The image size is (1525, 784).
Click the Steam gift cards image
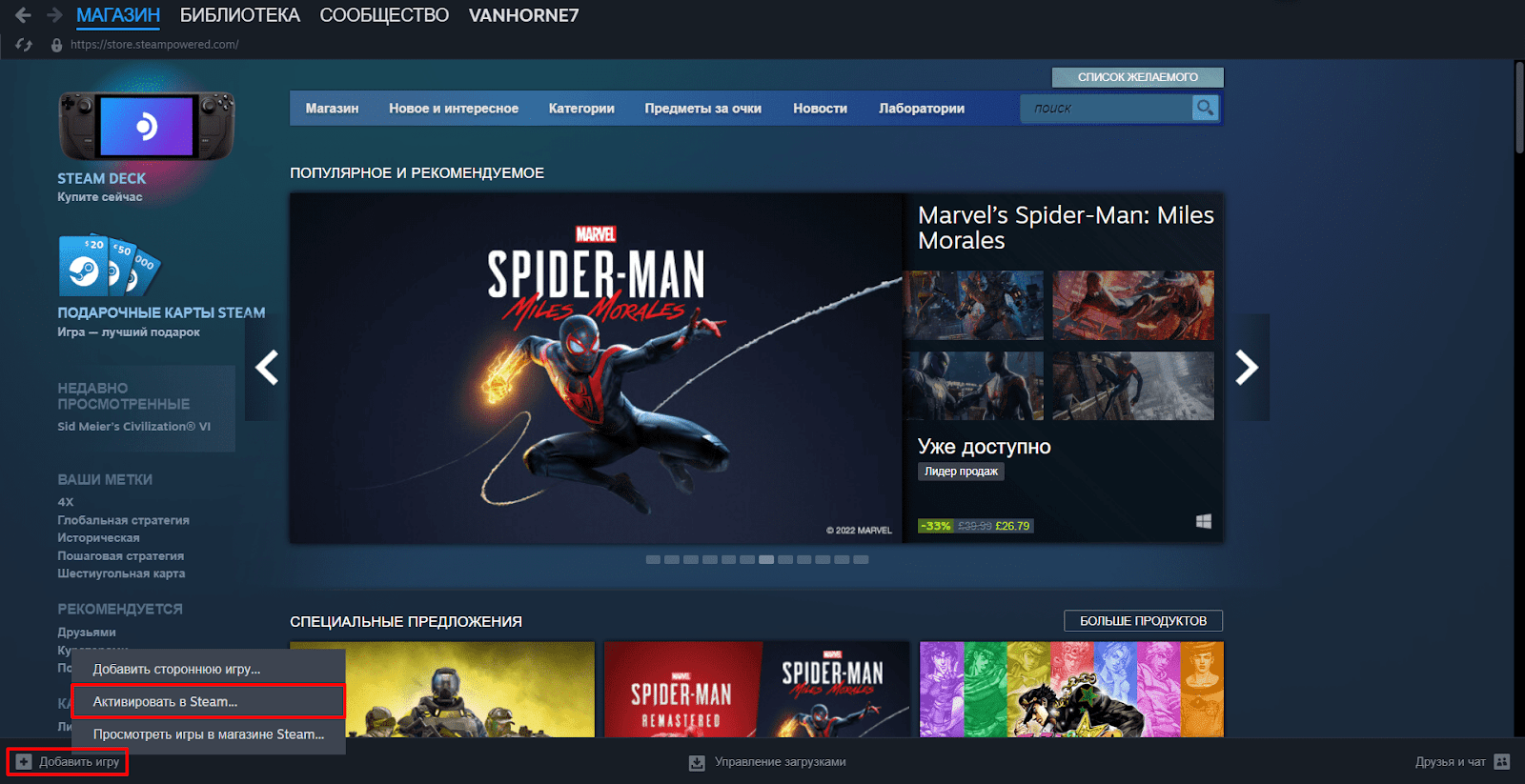(x=109, y=265)
